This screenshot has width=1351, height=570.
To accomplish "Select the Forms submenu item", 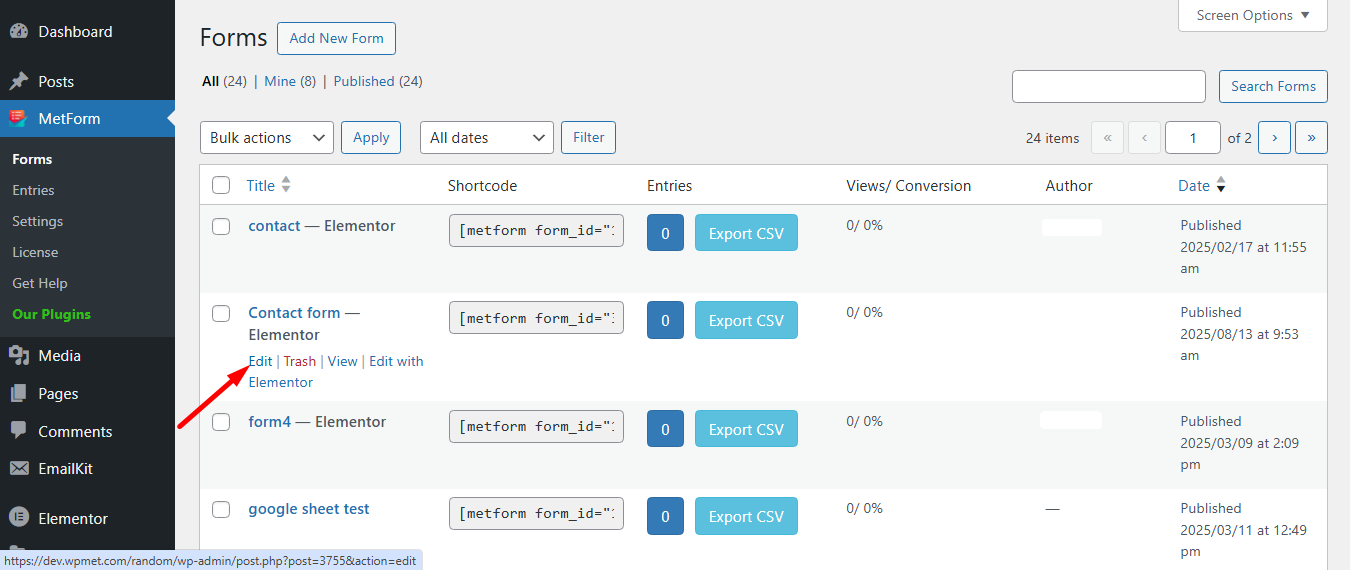I will 32,159.
